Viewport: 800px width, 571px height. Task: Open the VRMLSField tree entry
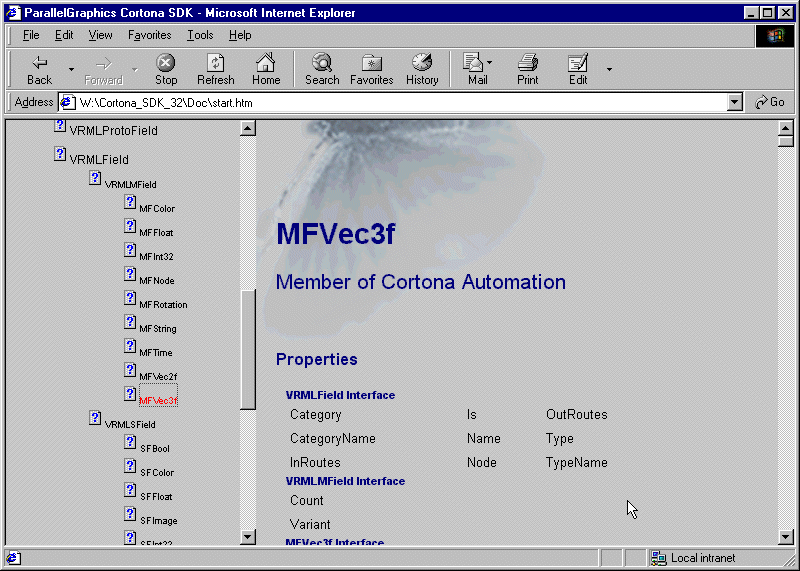click(x=130, y=425)
